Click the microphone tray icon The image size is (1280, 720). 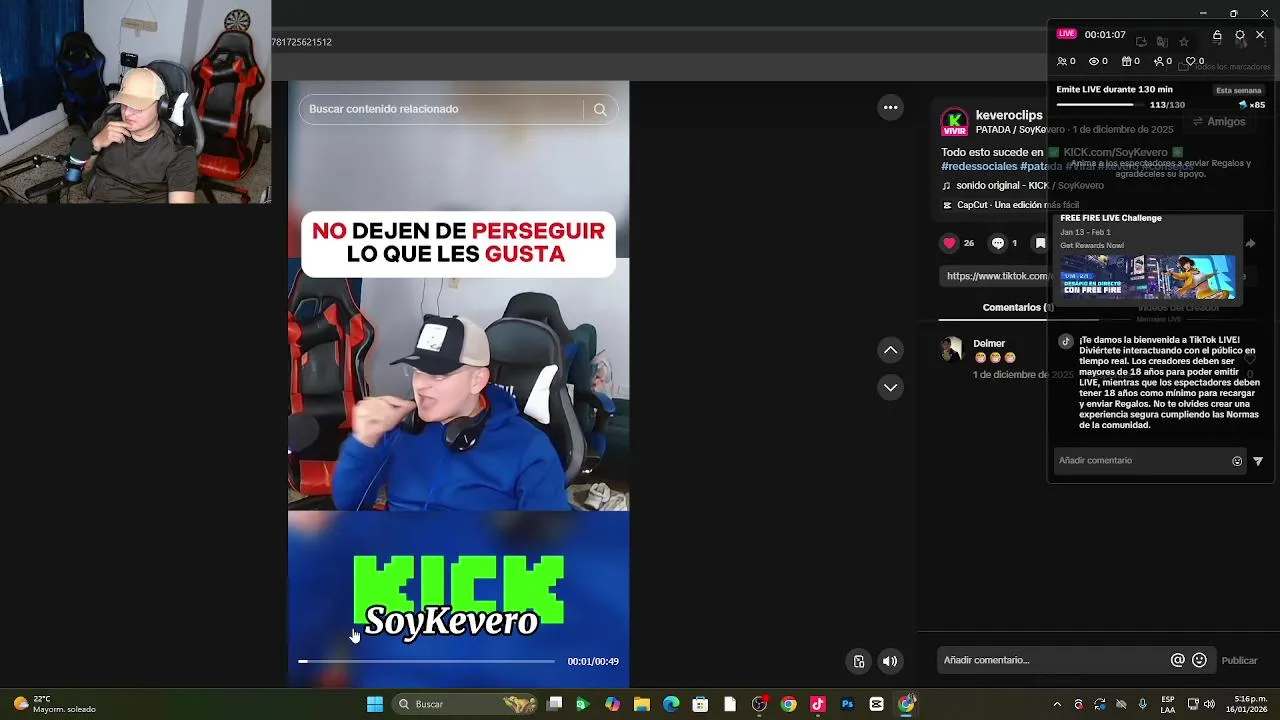click(1143, 704)
